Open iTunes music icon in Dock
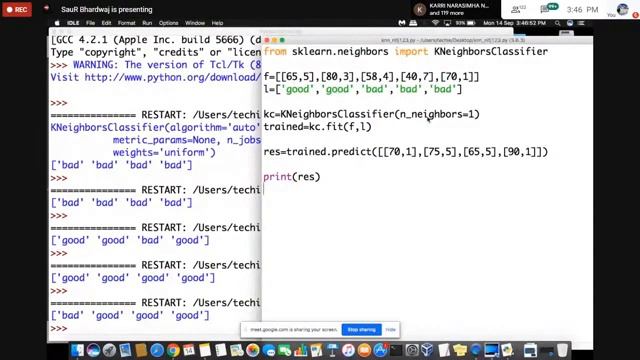The width and height of the screenshot is (640, 360). tap(348, 350)
